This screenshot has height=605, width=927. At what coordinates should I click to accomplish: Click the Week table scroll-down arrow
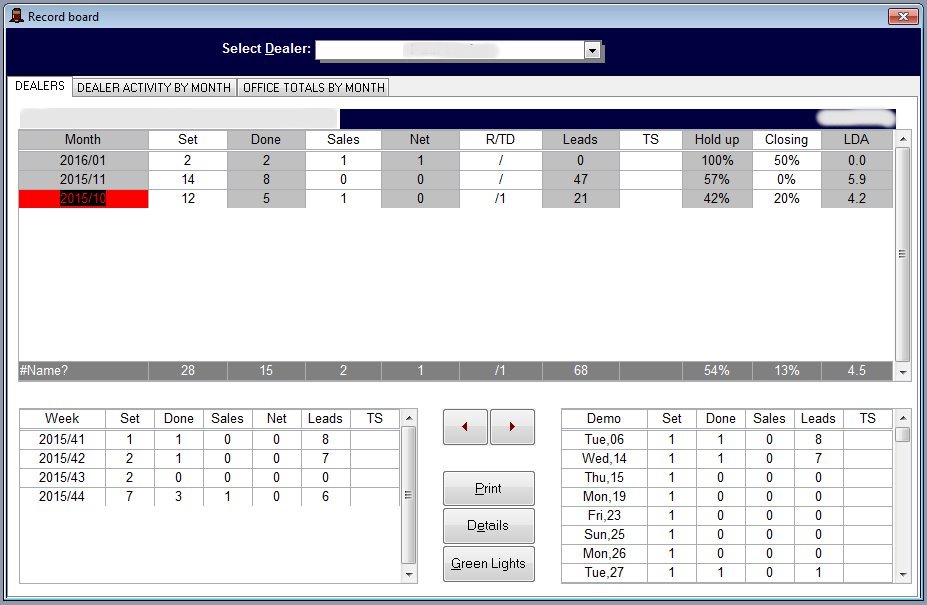click(x=409, y=574)
